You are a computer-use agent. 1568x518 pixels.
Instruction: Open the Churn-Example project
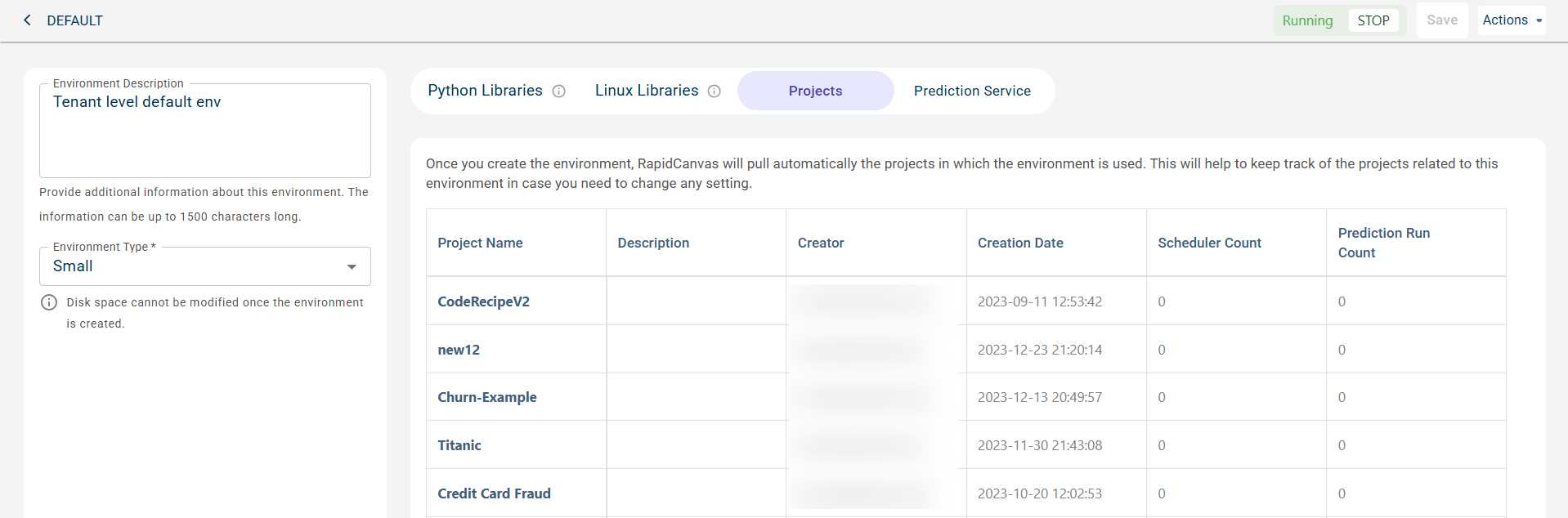coord(487,397)
